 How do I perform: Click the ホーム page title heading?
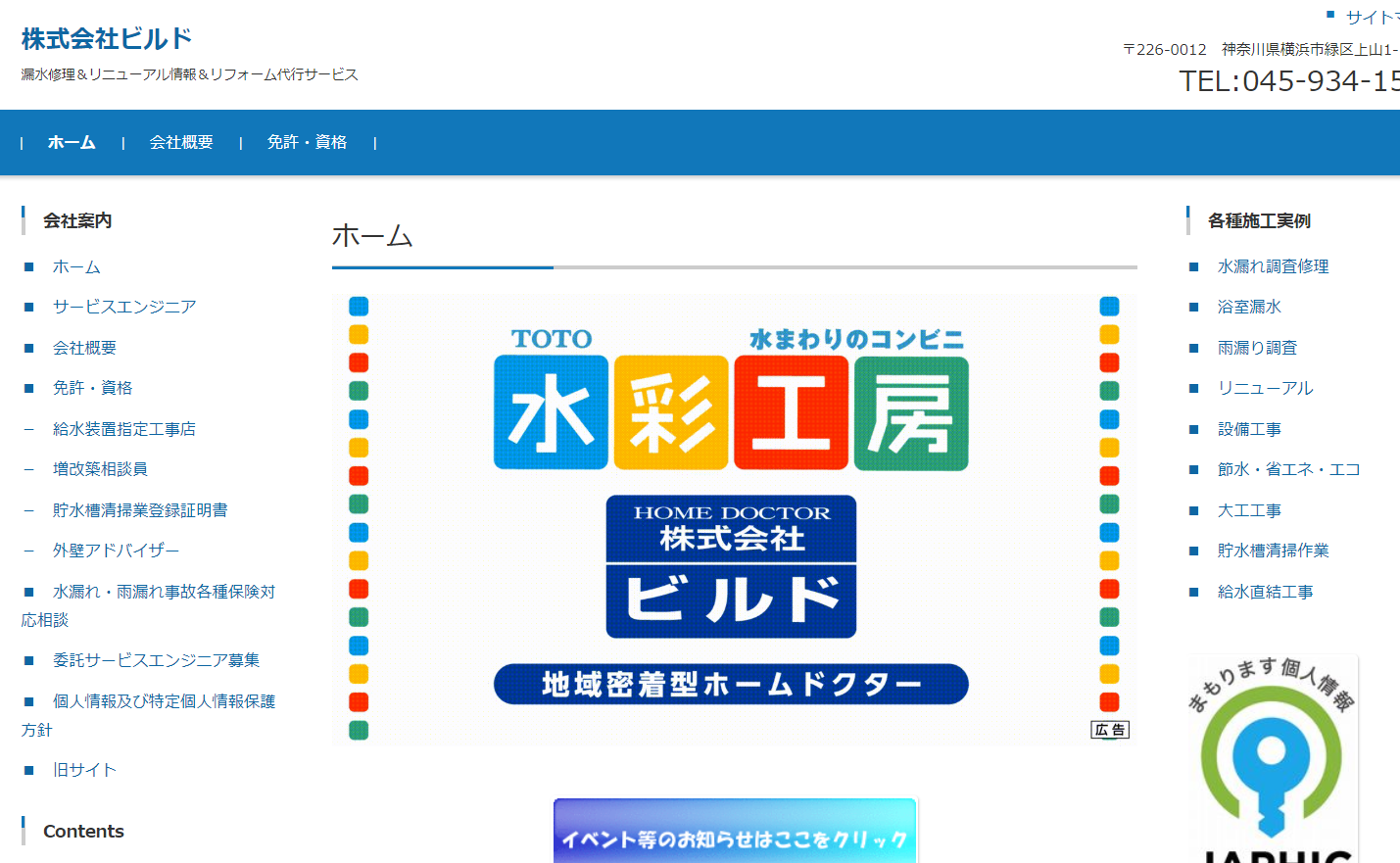(x=372, y=236)
